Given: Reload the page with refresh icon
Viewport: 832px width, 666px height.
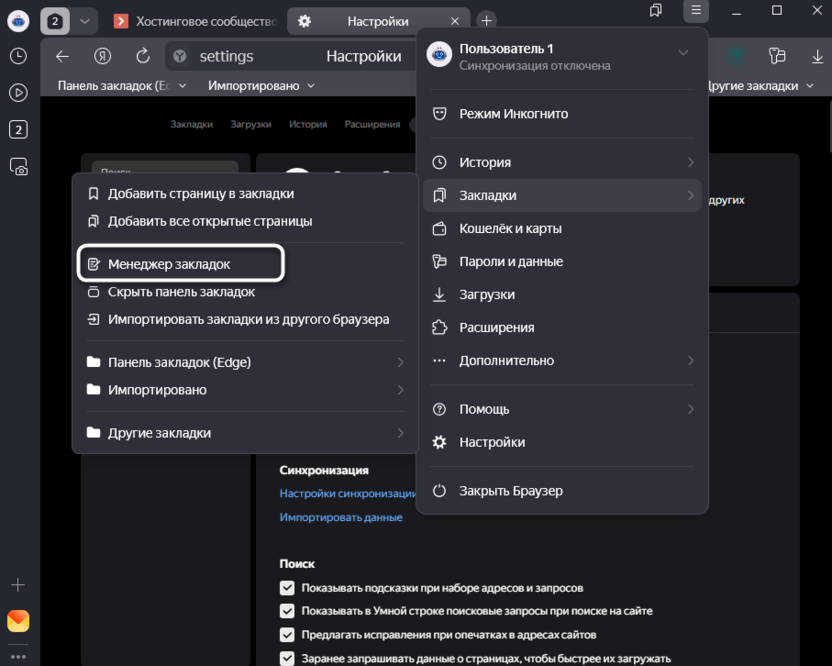Looking at the screenshot, I should click(143, 56).
